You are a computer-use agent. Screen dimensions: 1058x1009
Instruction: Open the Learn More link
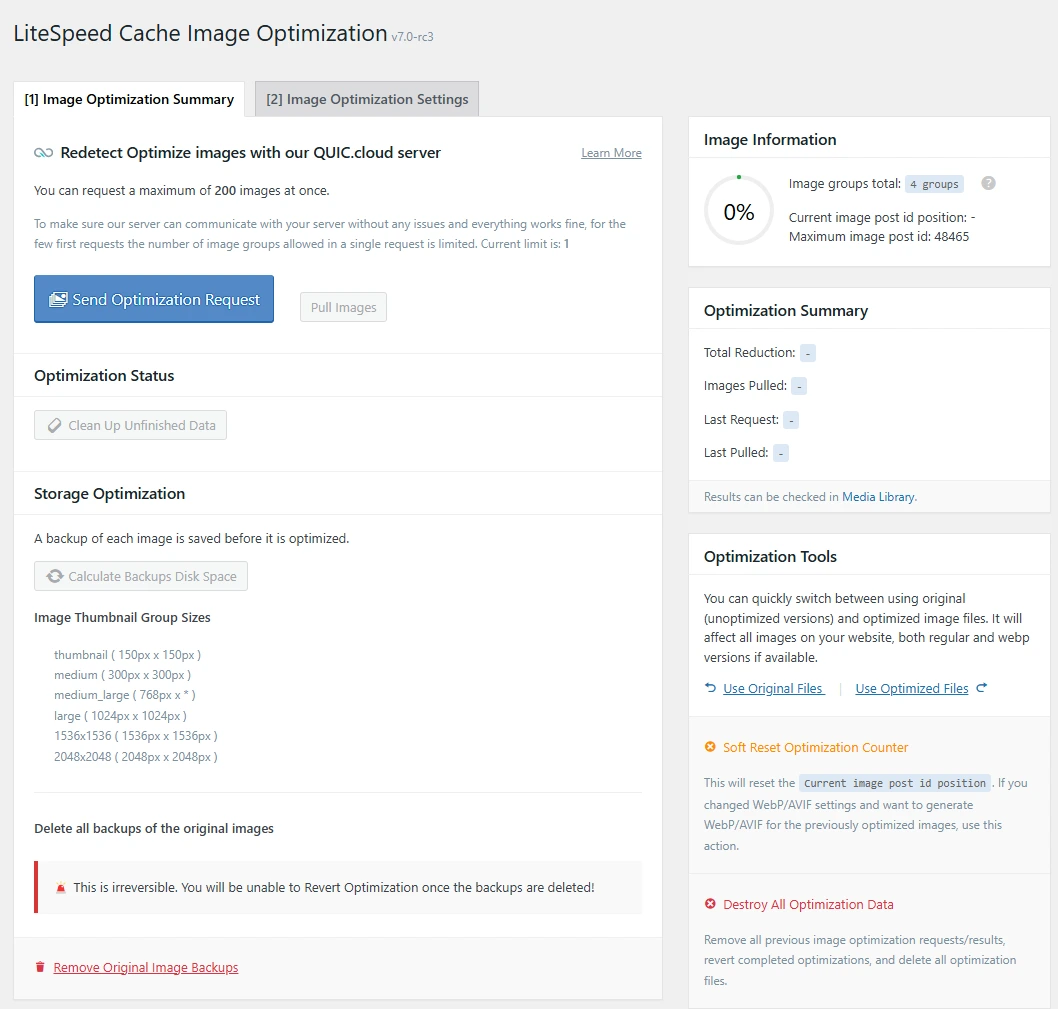(x=611, y=153)
